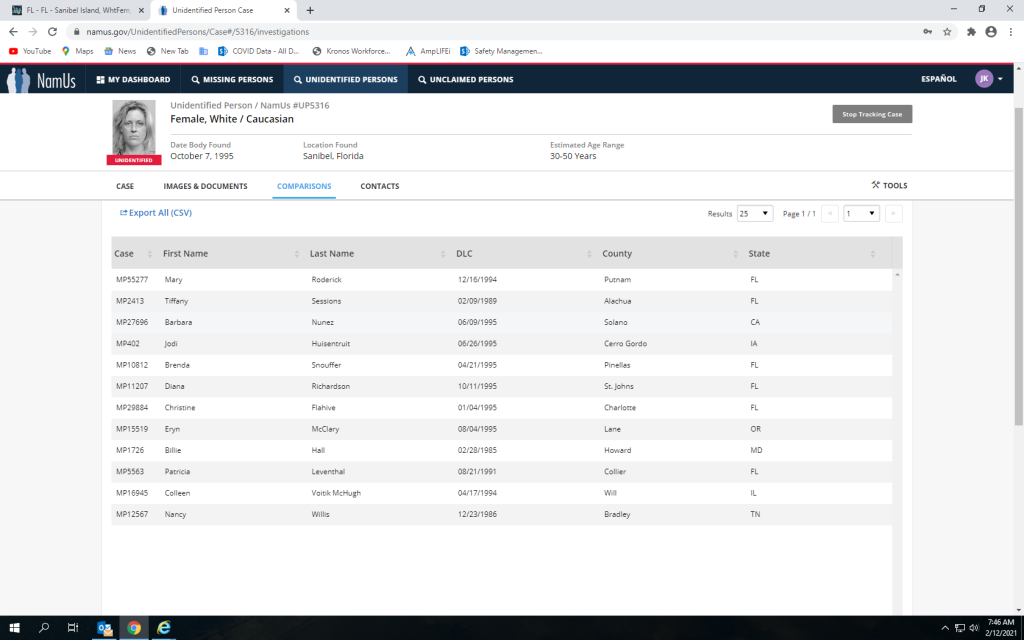Click the NamUs logo
1024x640 pixels.
click(x=41, y=80)
